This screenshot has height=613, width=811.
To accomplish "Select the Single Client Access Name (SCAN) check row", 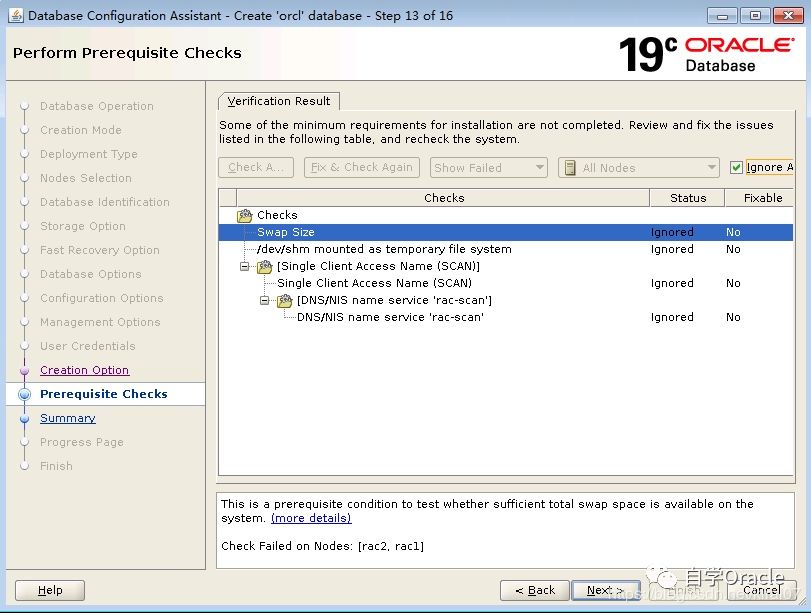I will pos(505,283).
